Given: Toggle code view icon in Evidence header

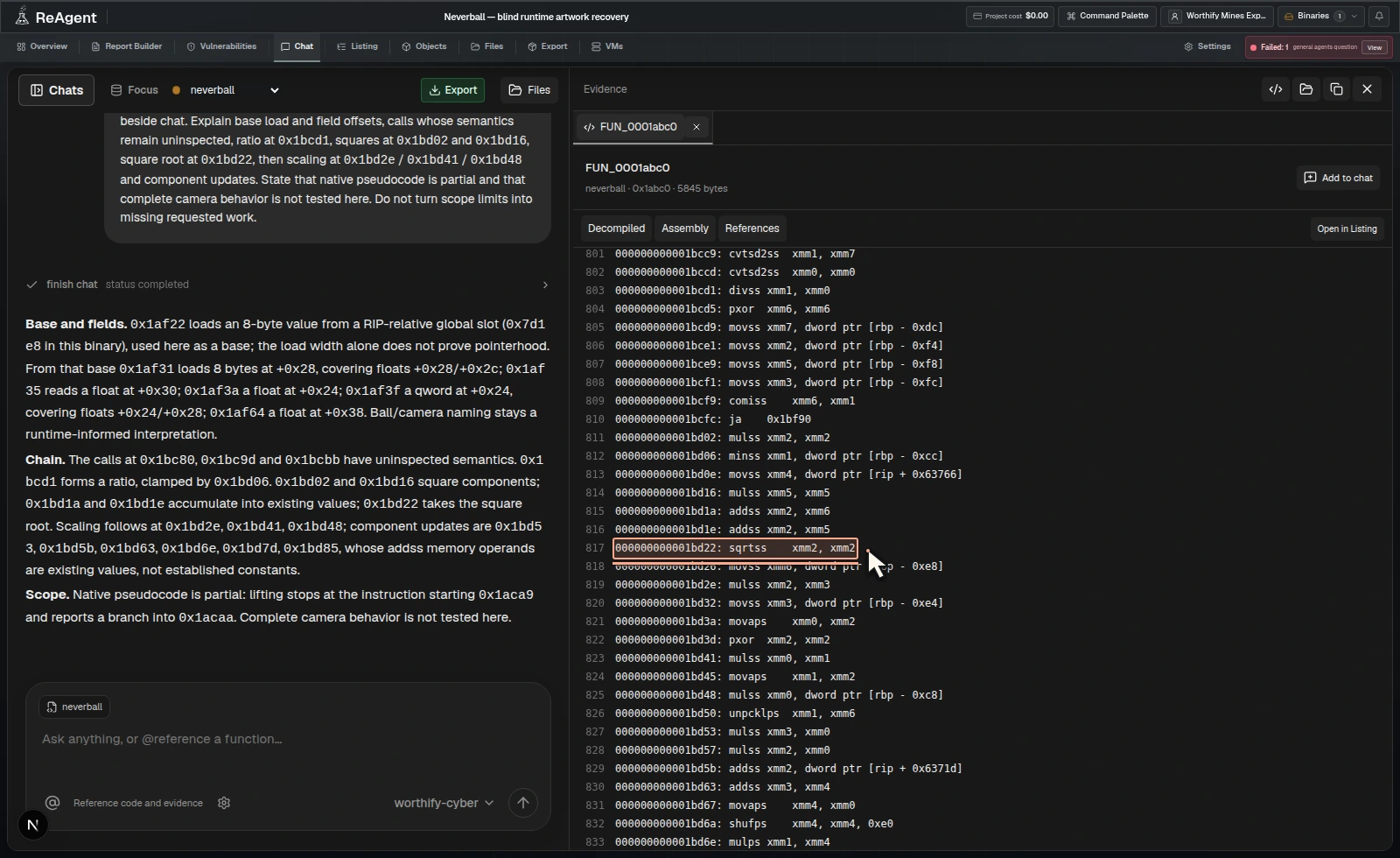Looking at the screenshot, I should tap(1276, 89).
